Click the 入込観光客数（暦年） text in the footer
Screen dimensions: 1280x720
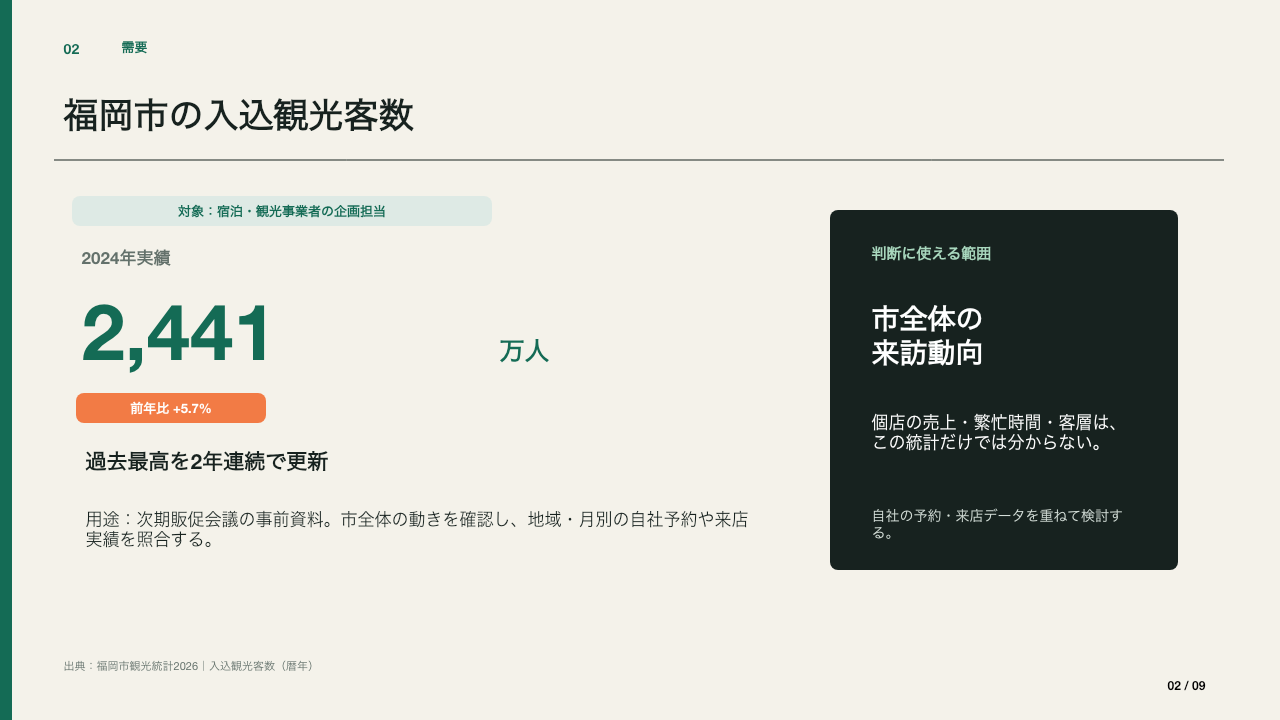(x=264, y=666)
